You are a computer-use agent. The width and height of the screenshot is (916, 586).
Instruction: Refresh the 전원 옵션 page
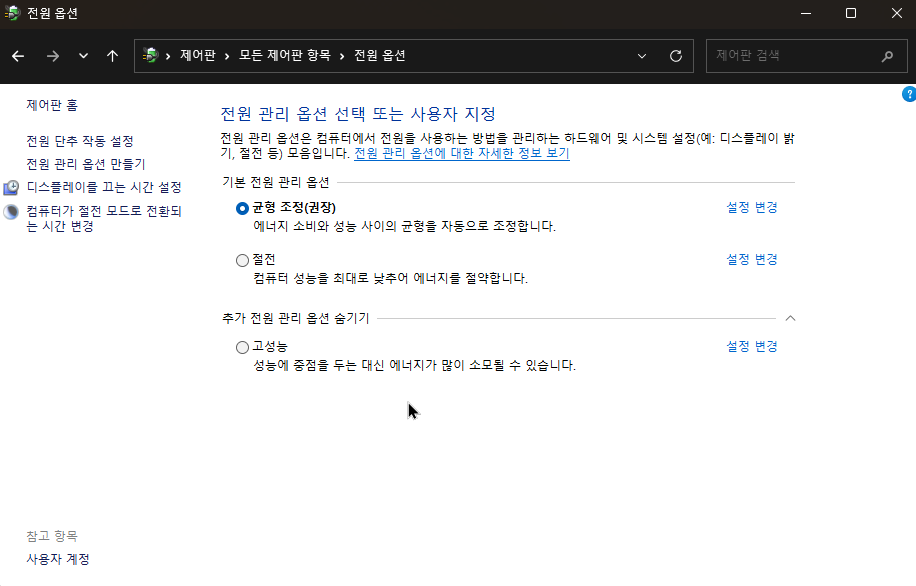tap(676, 56)
